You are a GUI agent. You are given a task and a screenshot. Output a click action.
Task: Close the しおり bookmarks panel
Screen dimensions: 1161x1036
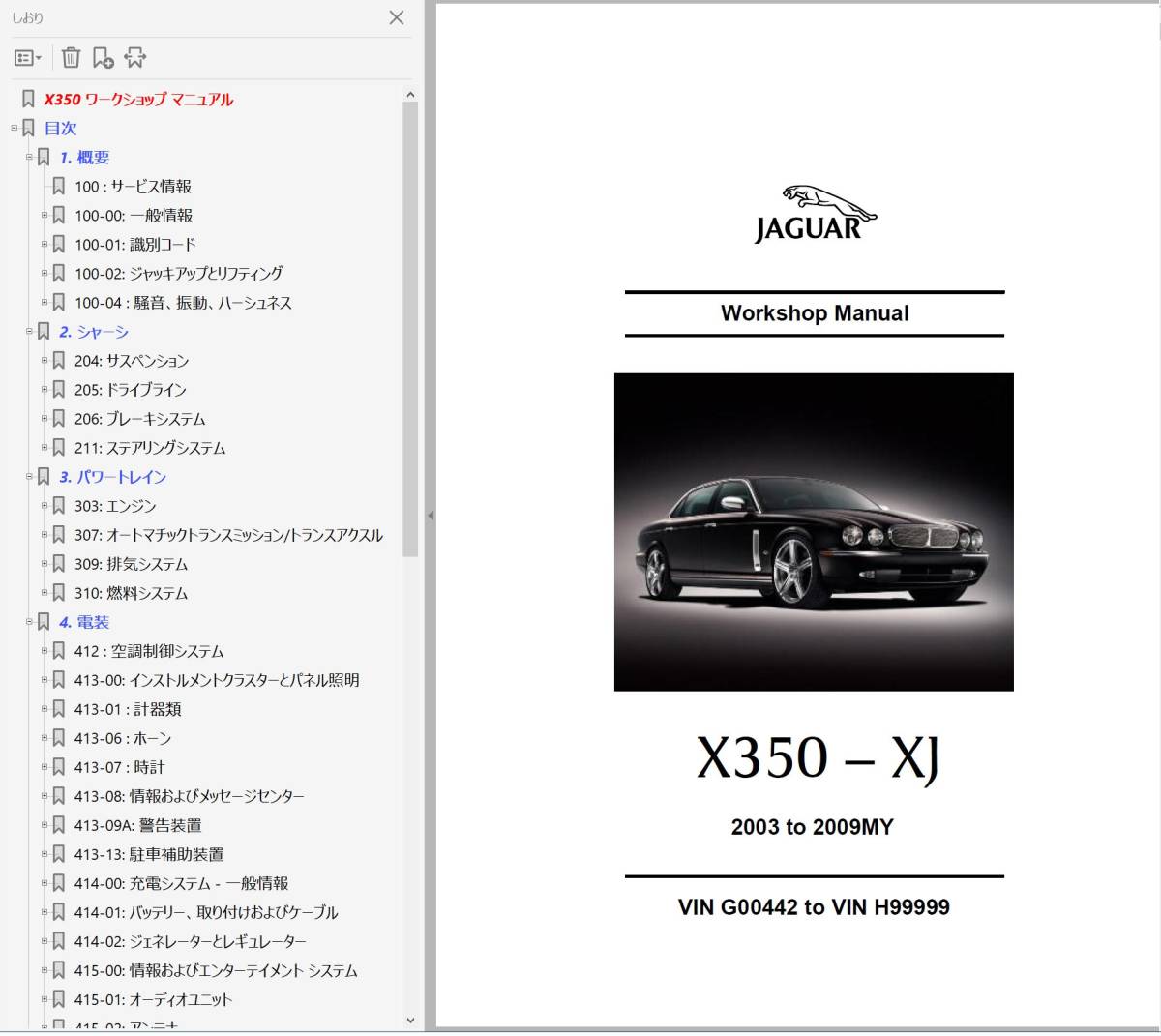[x=397, y=17]
